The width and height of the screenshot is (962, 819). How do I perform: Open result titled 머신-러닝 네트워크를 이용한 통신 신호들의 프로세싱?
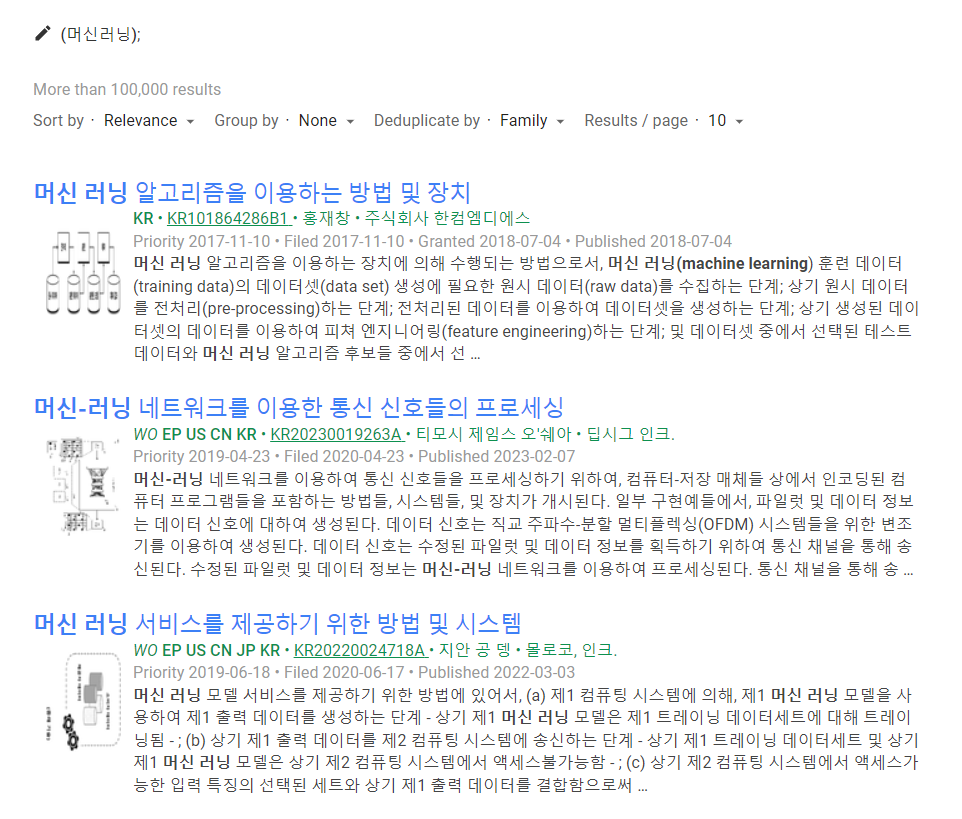tap(299, 407)
